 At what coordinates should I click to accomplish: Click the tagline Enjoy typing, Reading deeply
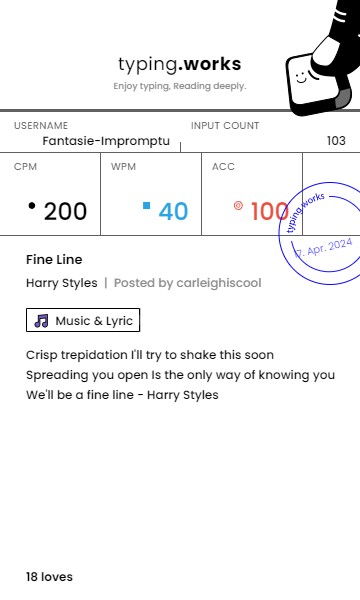(180, 86)
